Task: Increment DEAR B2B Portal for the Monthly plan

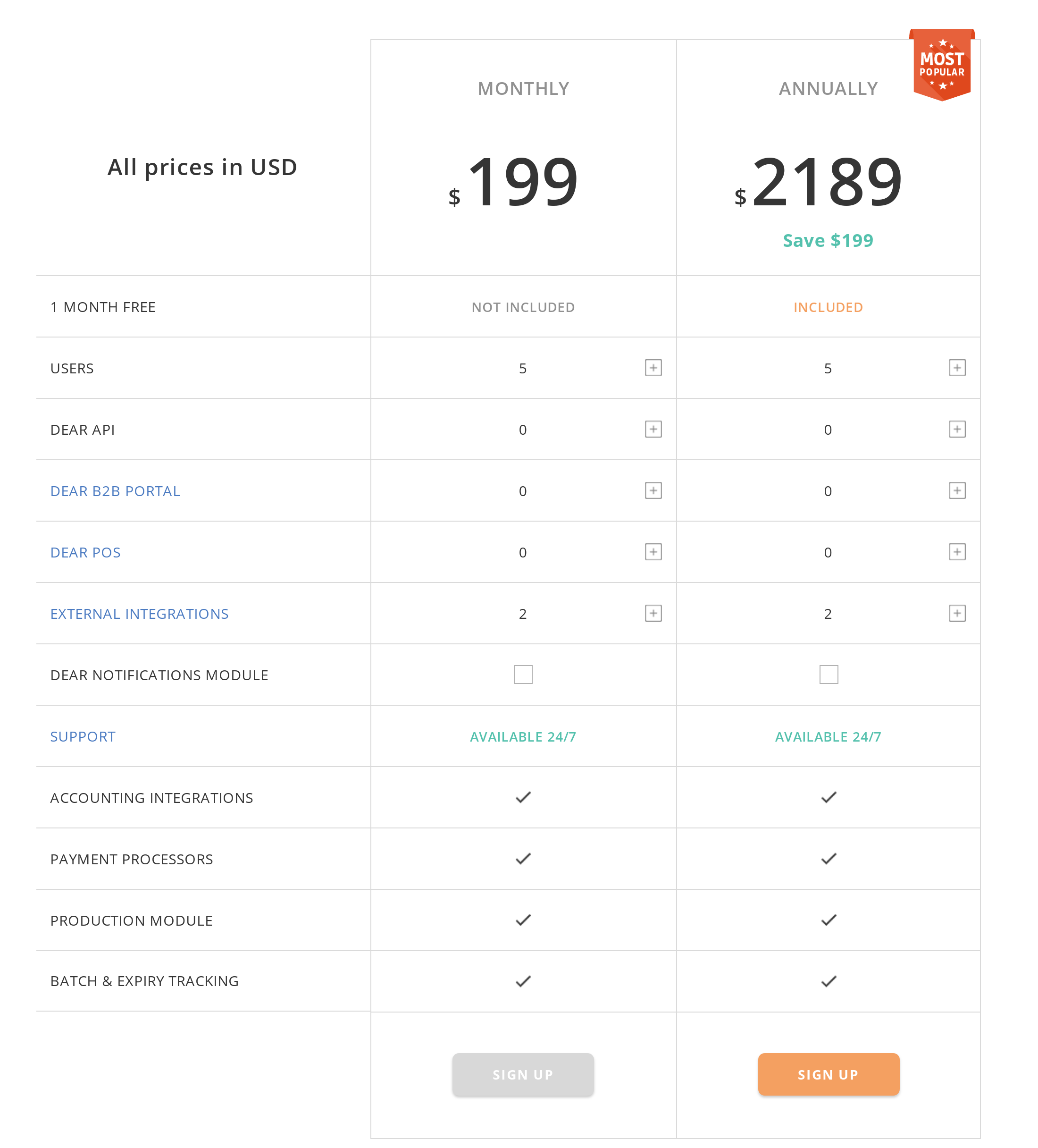Action: pos(653,490)
